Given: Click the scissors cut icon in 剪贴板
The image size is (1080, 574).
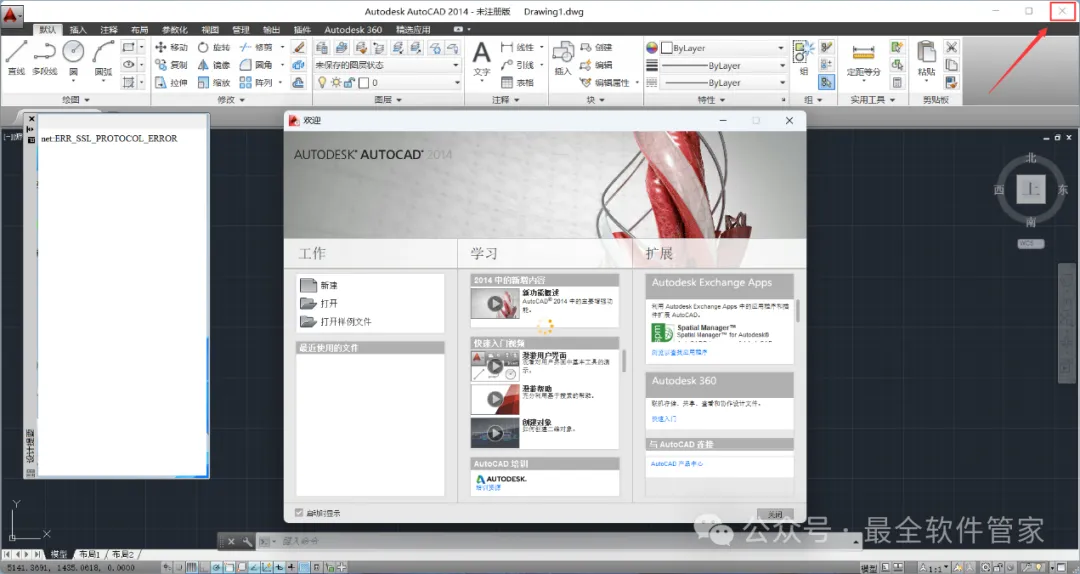Looking at the screenshot, I should pyautogui.click(x=951, y=47).
